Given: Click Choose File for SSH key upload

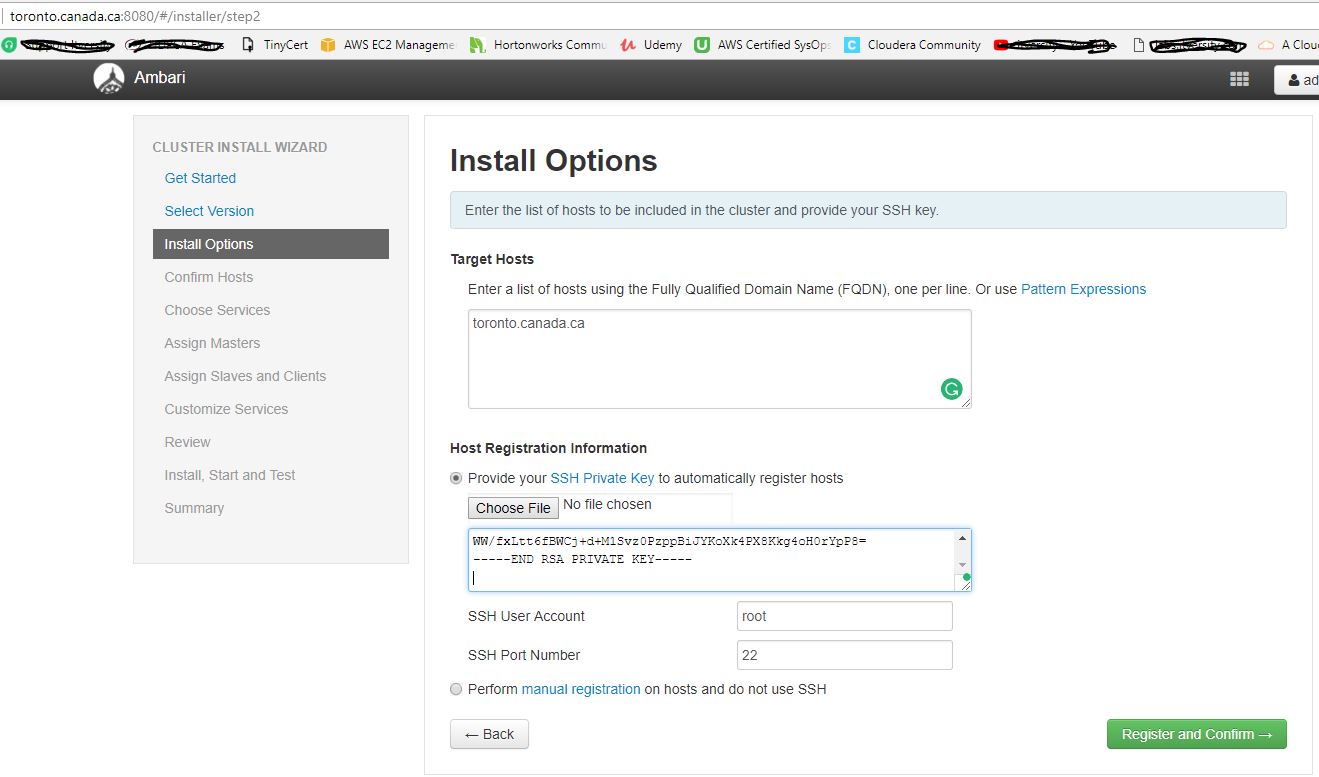Looking at the screenshot, I should pos(513,507).
